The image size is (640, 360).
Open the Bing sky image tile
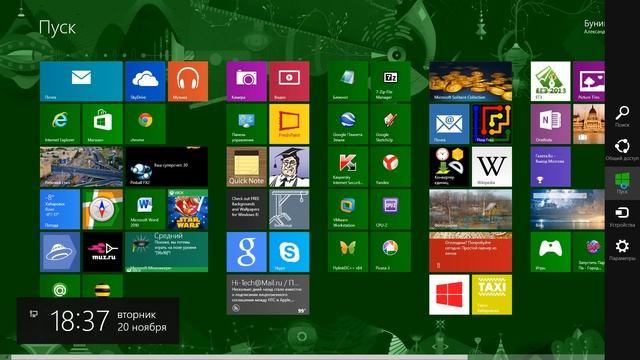568,209
